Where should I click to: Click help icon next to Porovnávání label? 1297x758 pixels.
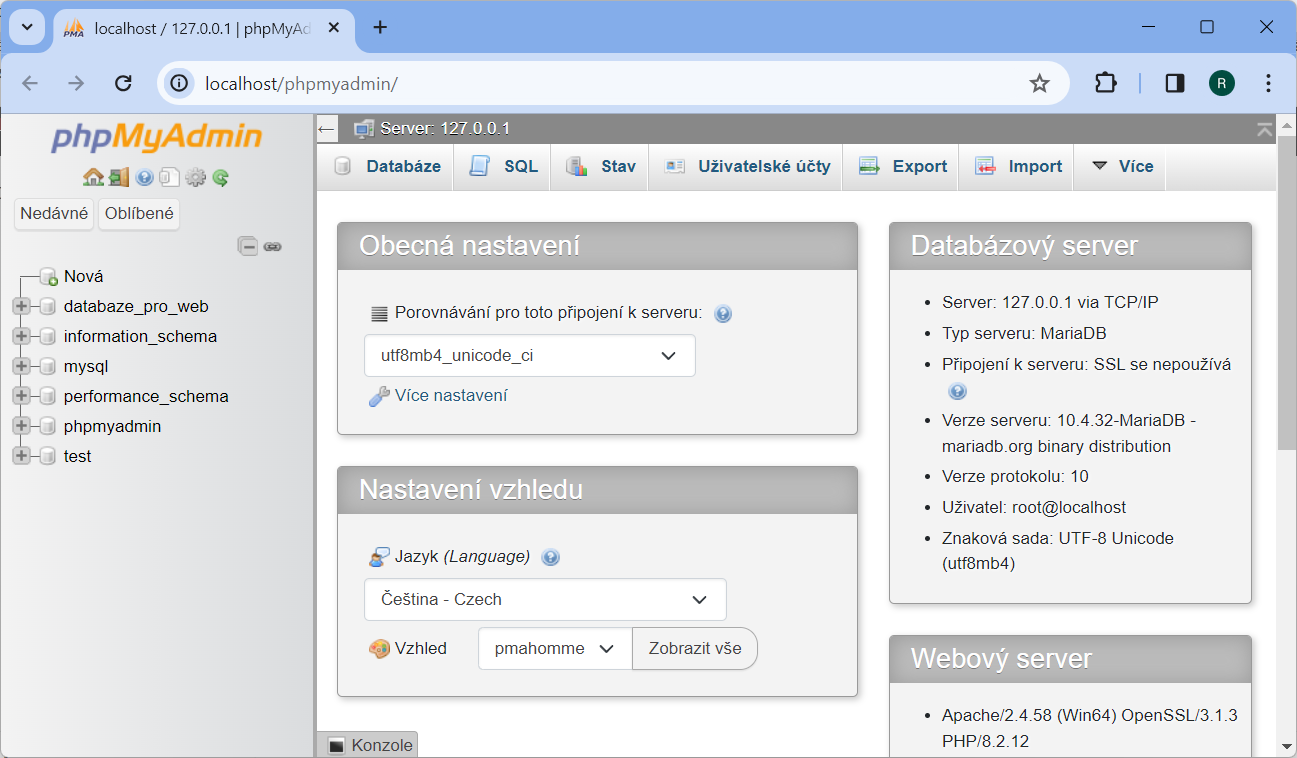[x=723, y=313]
